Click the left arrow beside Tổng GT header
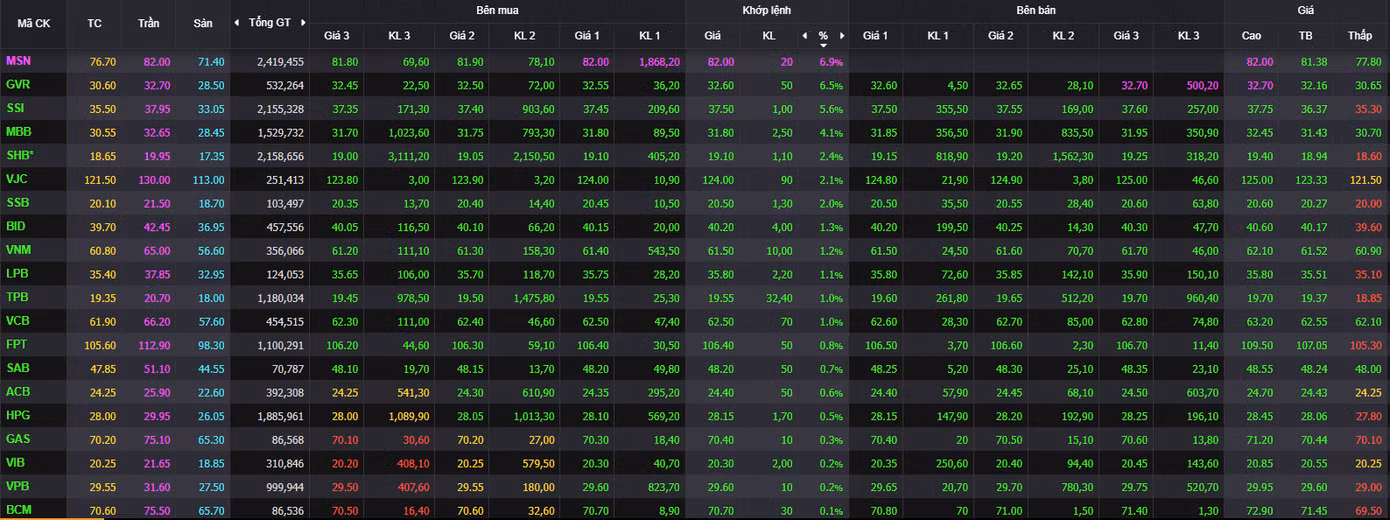 (x=236, y=22)
